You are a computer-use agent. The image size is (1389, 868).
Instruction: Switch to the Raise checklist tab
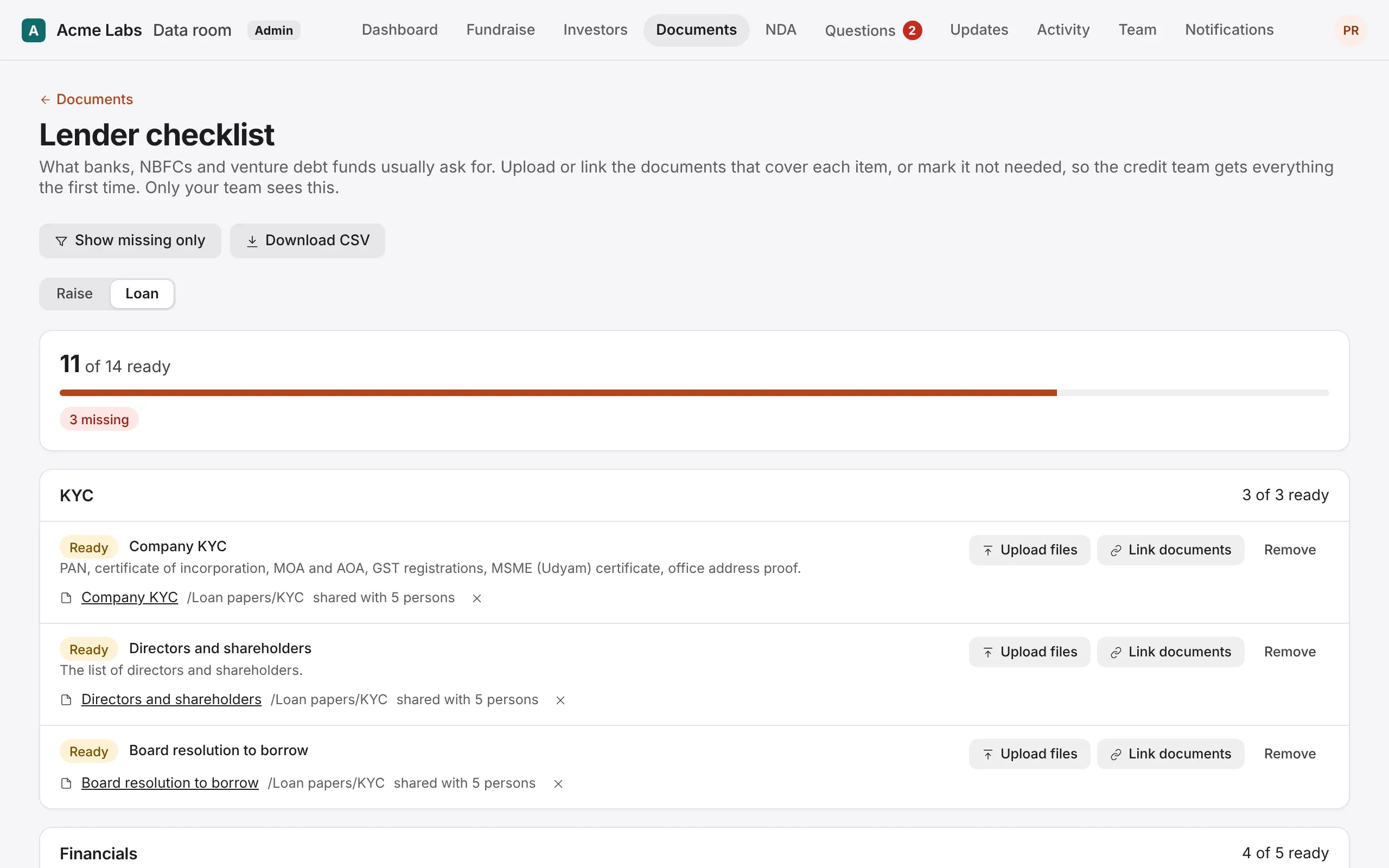[75, 293]
